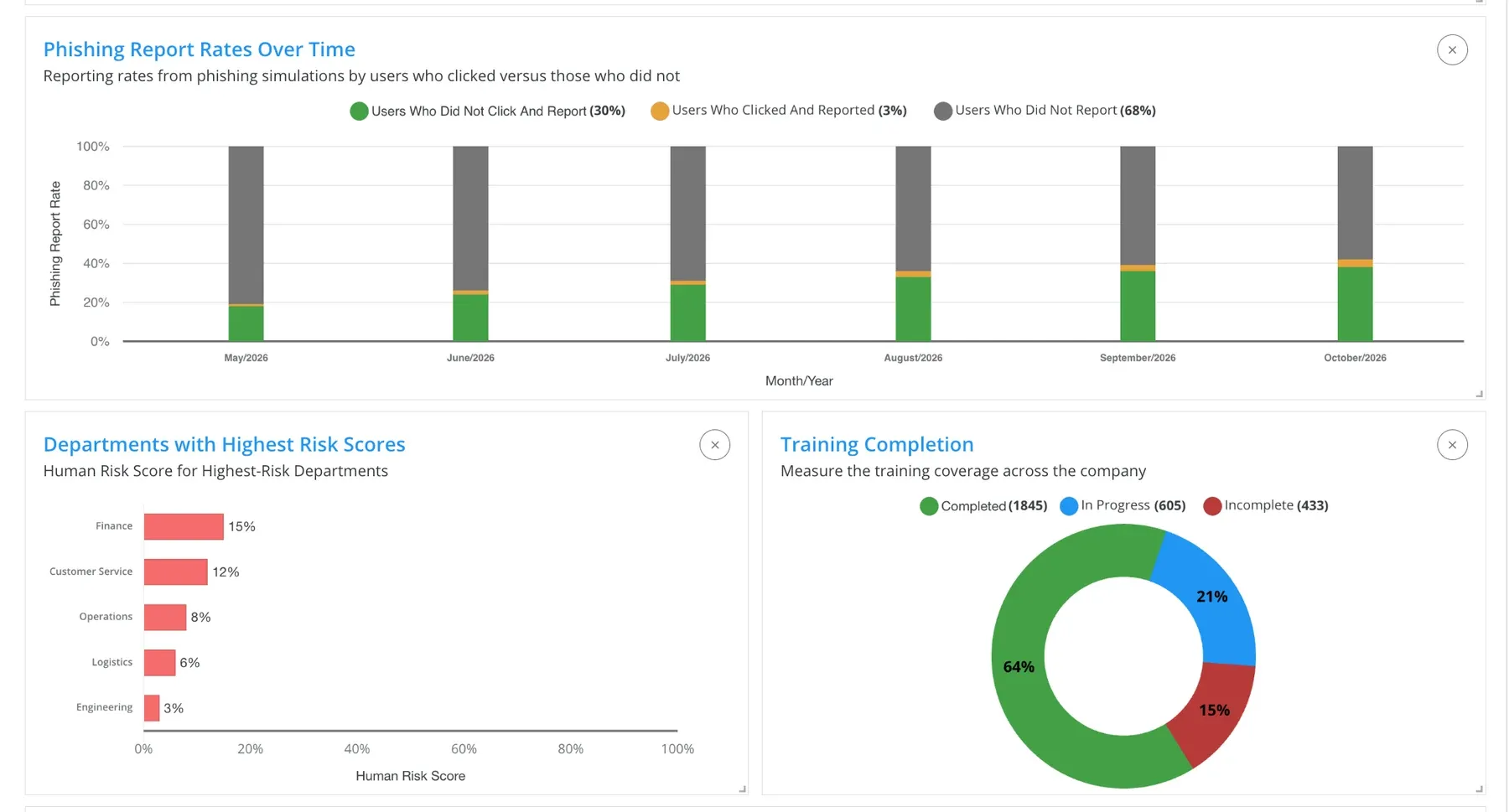Toggle the gray Users Who Did Not Report legend
Viewport: 1509px width, 812px height.
[x=1045, y=111]
